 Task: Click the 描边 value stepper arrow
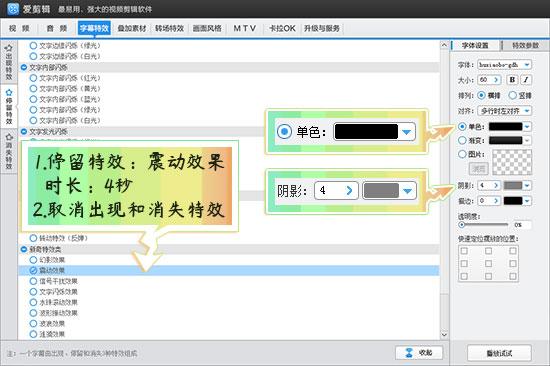[496, 201]
